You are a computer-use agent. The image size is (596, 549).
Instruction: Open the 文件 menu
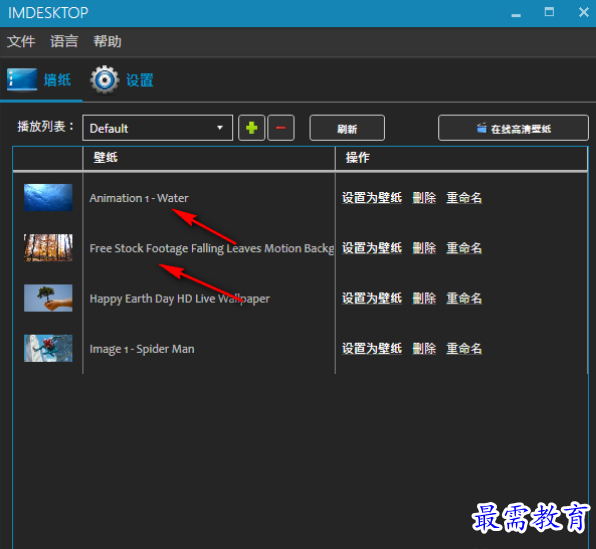click(21, 41)
